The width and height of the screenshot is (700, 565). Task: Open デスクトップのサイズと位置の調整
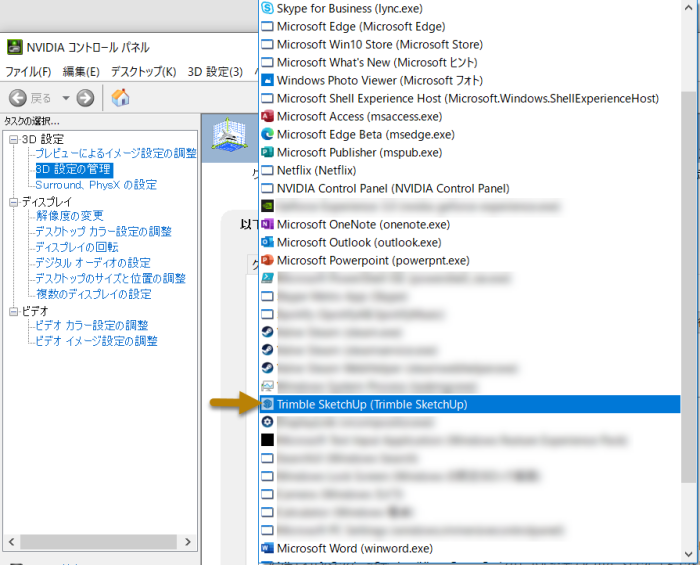click(x=110, y=278)
